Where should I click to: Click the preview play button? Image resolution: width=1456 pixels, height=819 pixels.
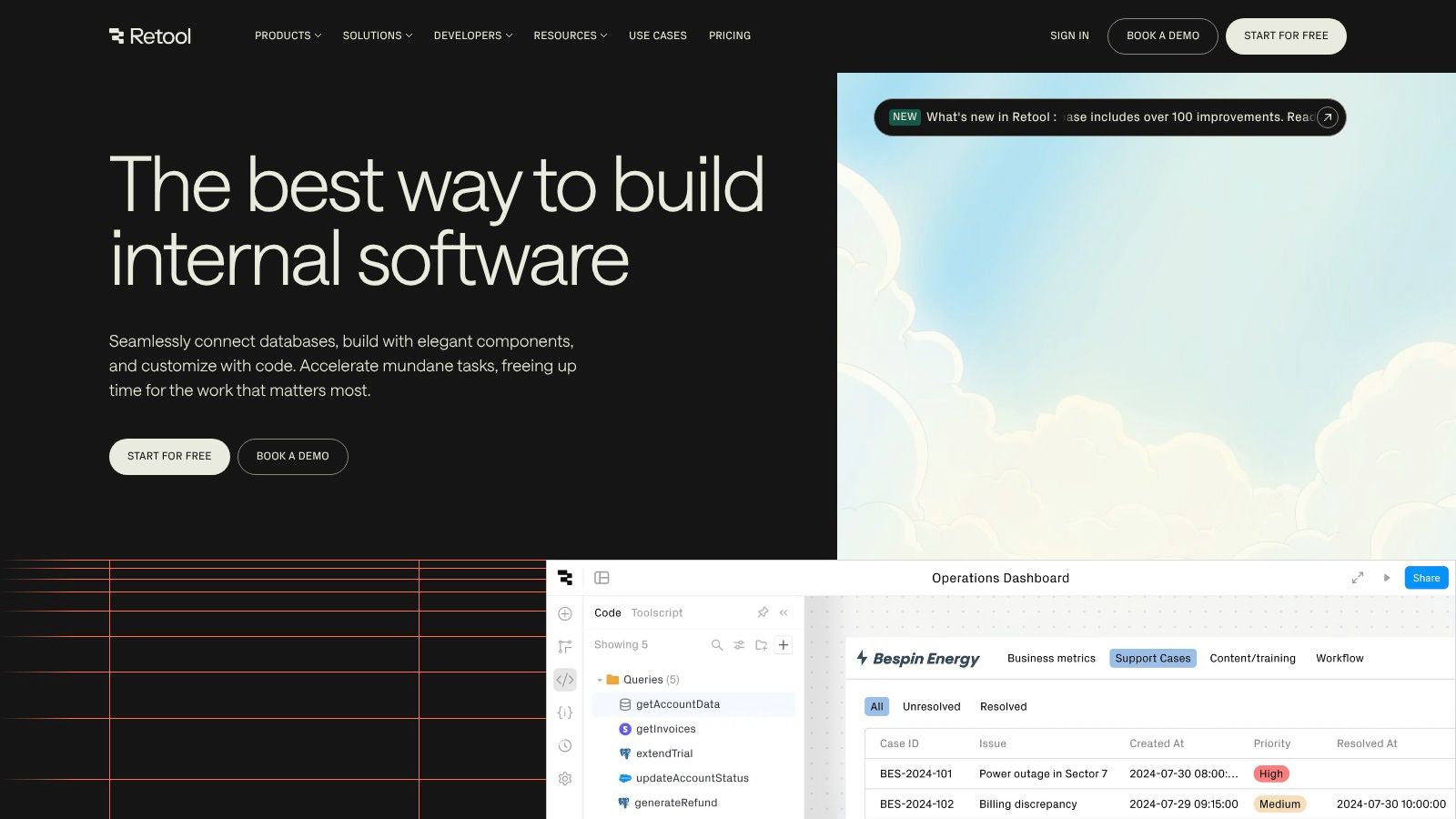click(1387, 578)
